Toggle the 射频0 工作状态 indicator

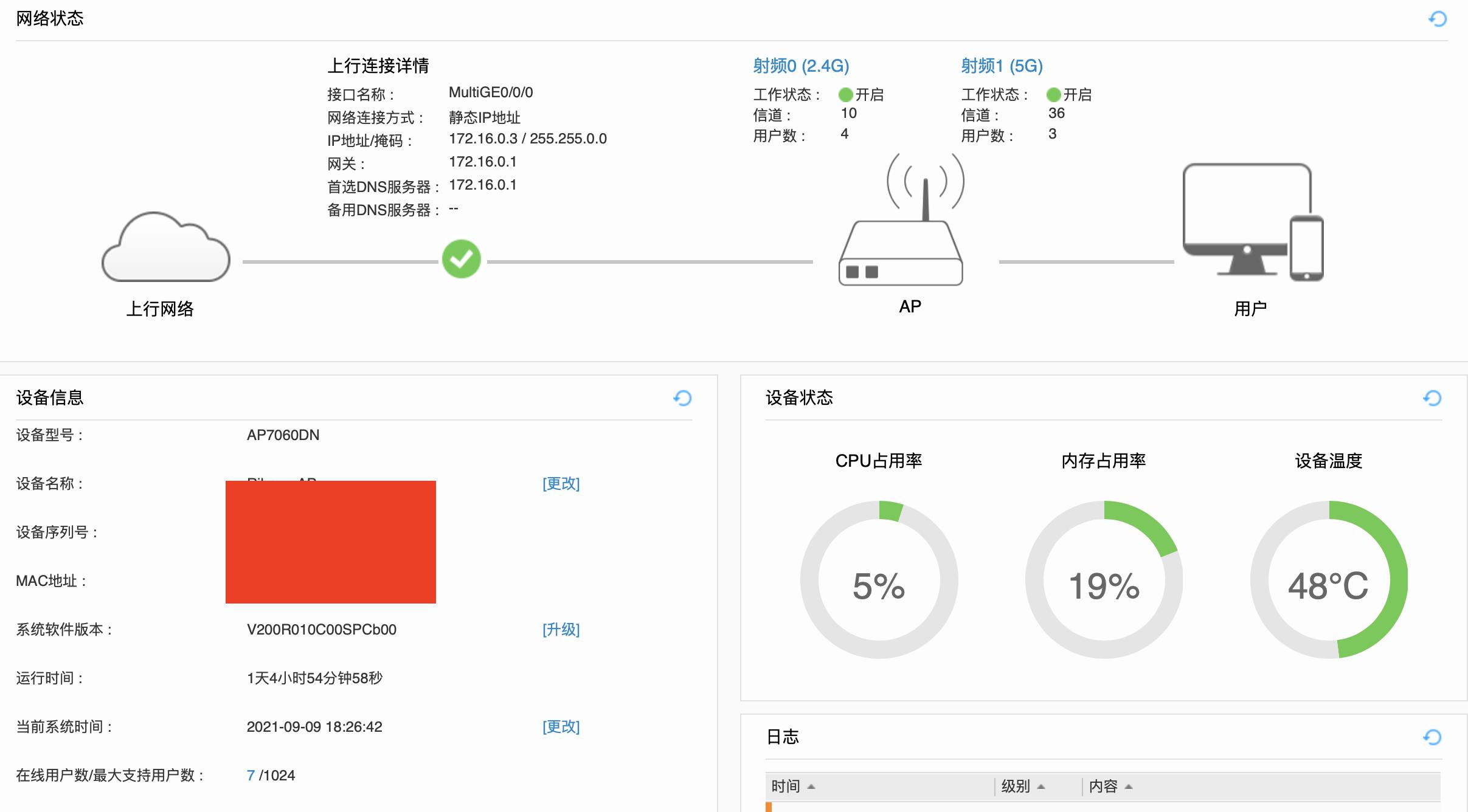845,94
